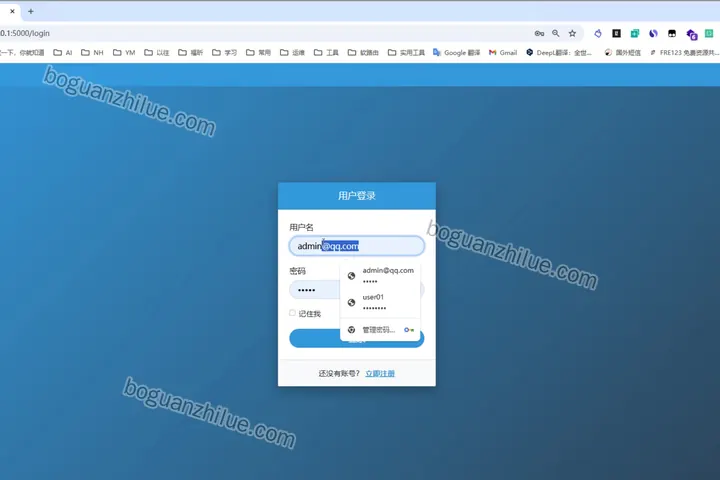720x480 pixels.
Task: Expand the 学习 bookmarks folder
Action: 225,53
